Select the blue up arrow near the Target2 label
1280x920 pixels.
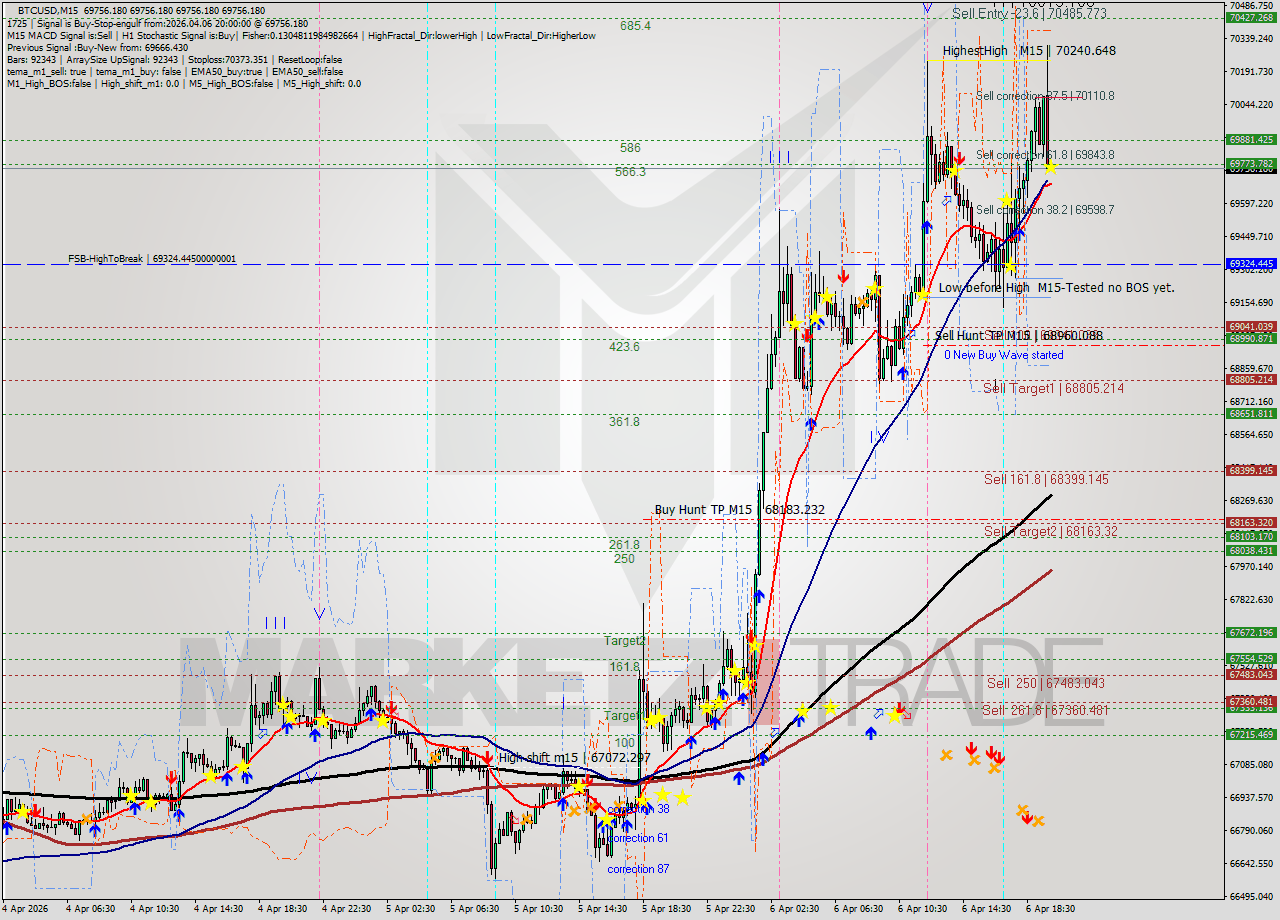pos(723,692)
